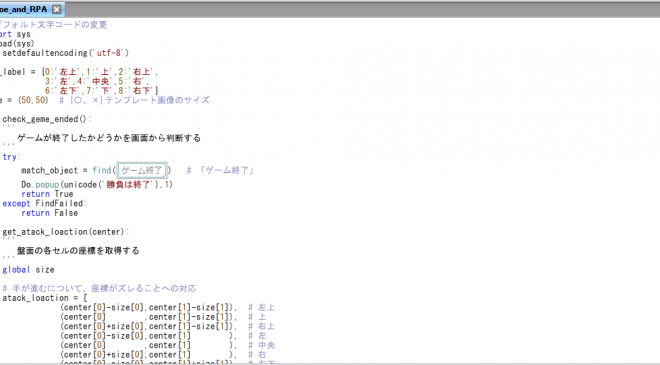
Task: Click the 'atack_loaction = [' line
Action: tap(45, 298)
